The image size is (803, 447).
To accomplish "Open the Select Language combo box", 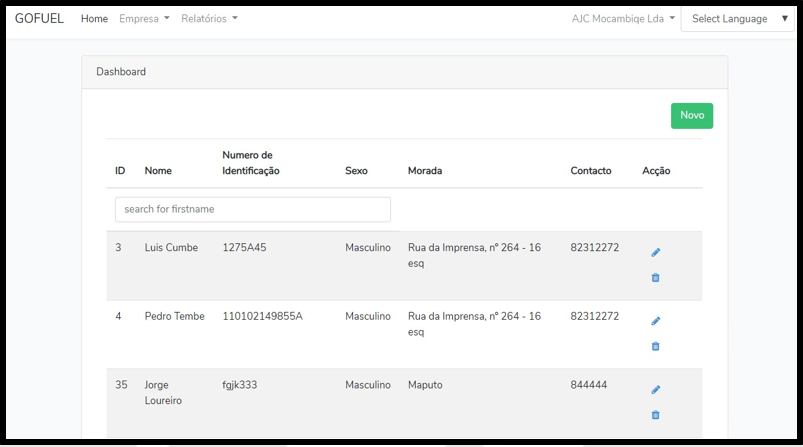I will (x=738, y=19).
